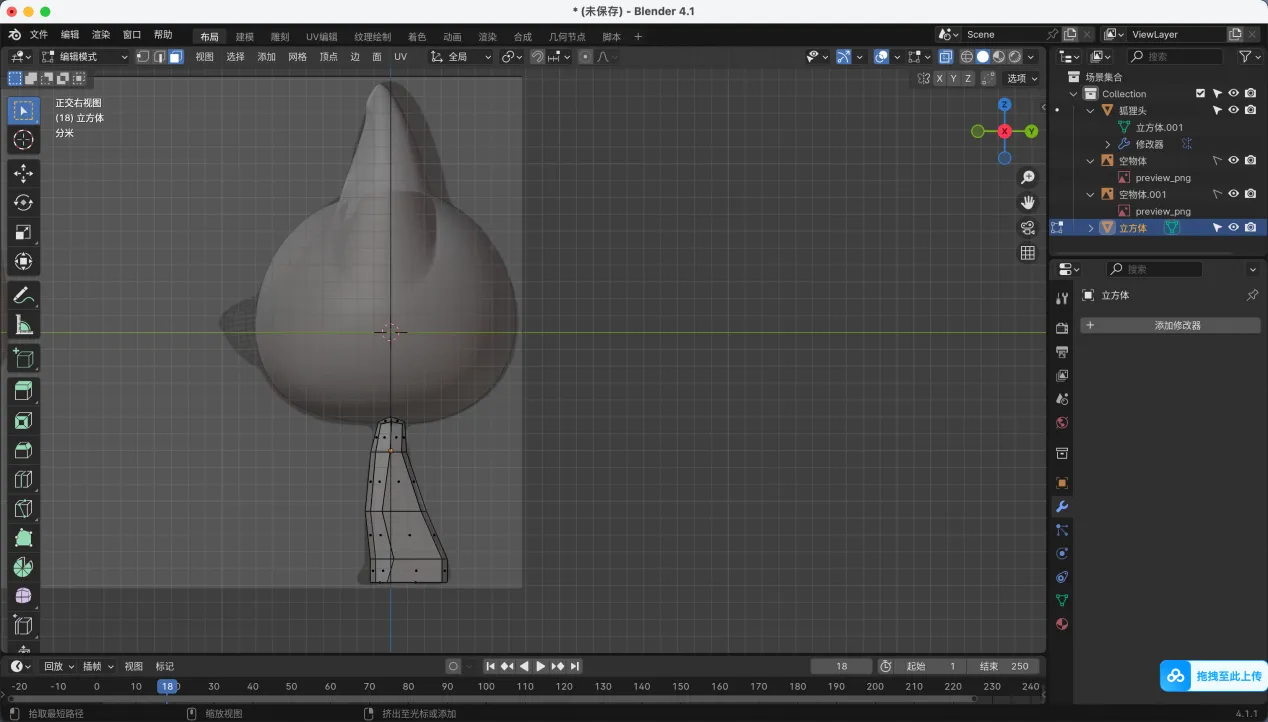Toggle X-ray view in viewport header
This screenshot has width=1268, height=722.
pyautogui.click(x=945, y=57)
